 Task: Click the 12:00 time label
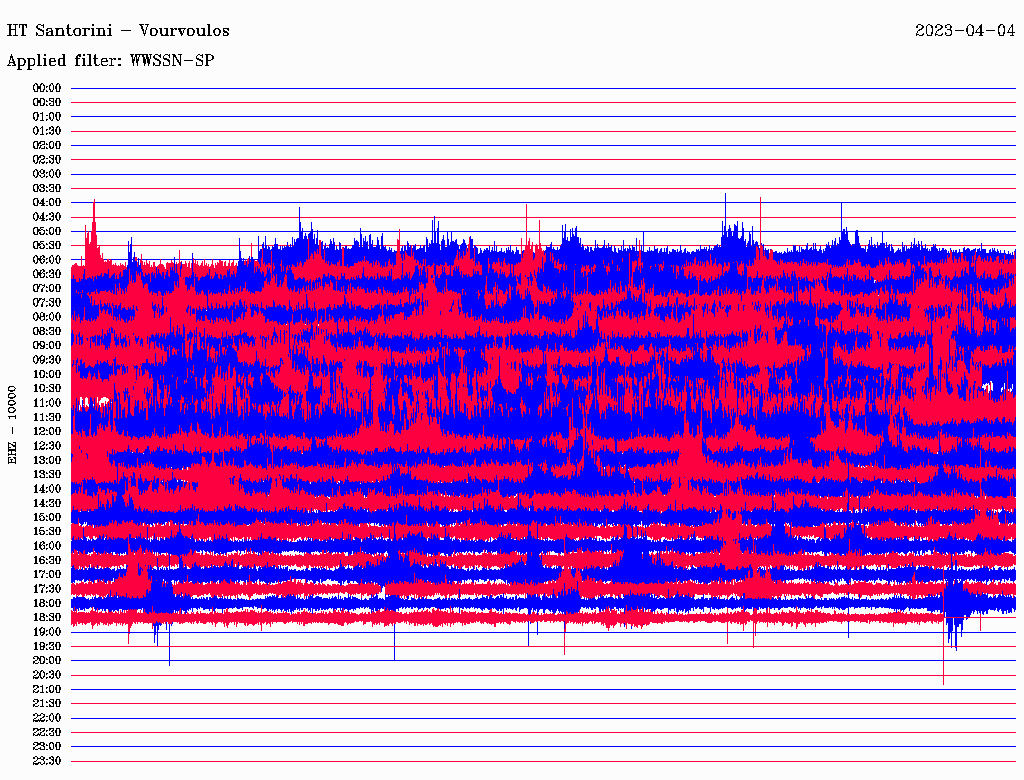(x=47, y=431)
